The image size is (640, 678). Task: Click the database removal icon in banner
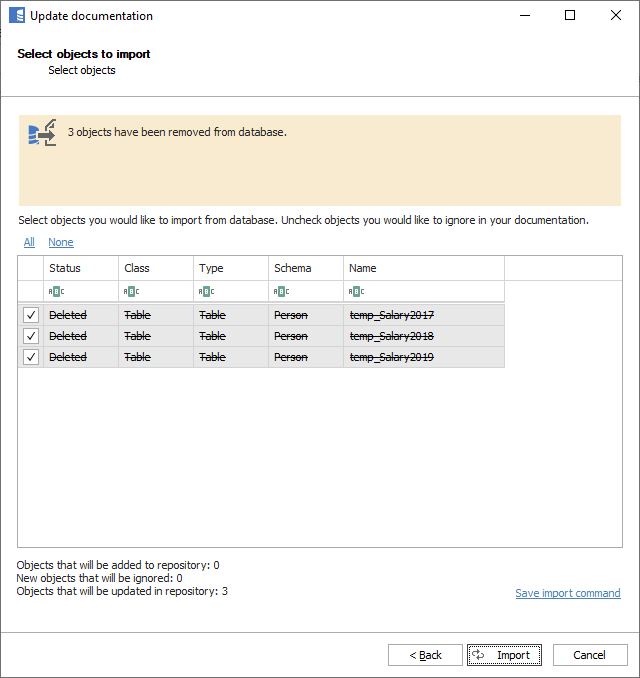[x=42, y=133]
